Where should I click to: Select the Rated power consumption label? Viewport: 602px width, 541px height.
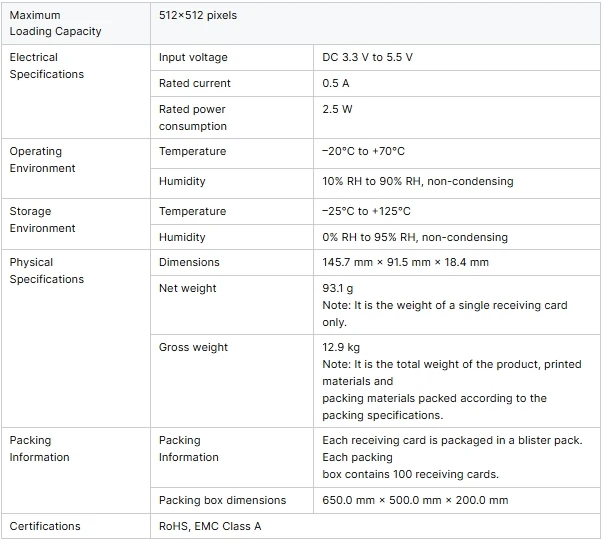click(193, 117)
